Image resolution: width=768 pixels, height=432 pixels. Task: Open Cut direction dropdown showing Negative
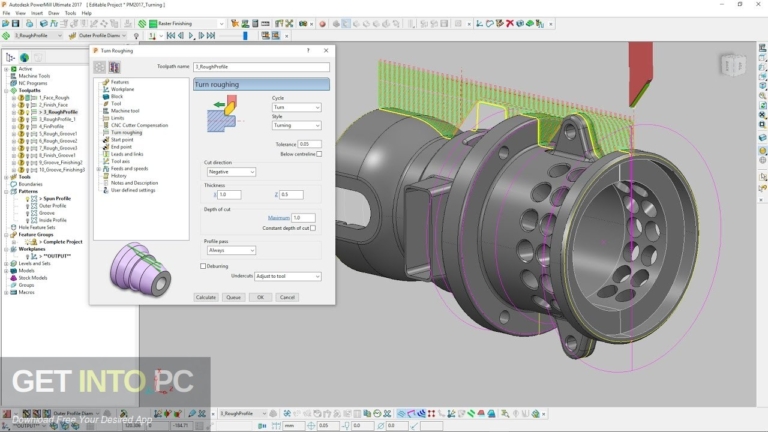(x=231, y=172)
